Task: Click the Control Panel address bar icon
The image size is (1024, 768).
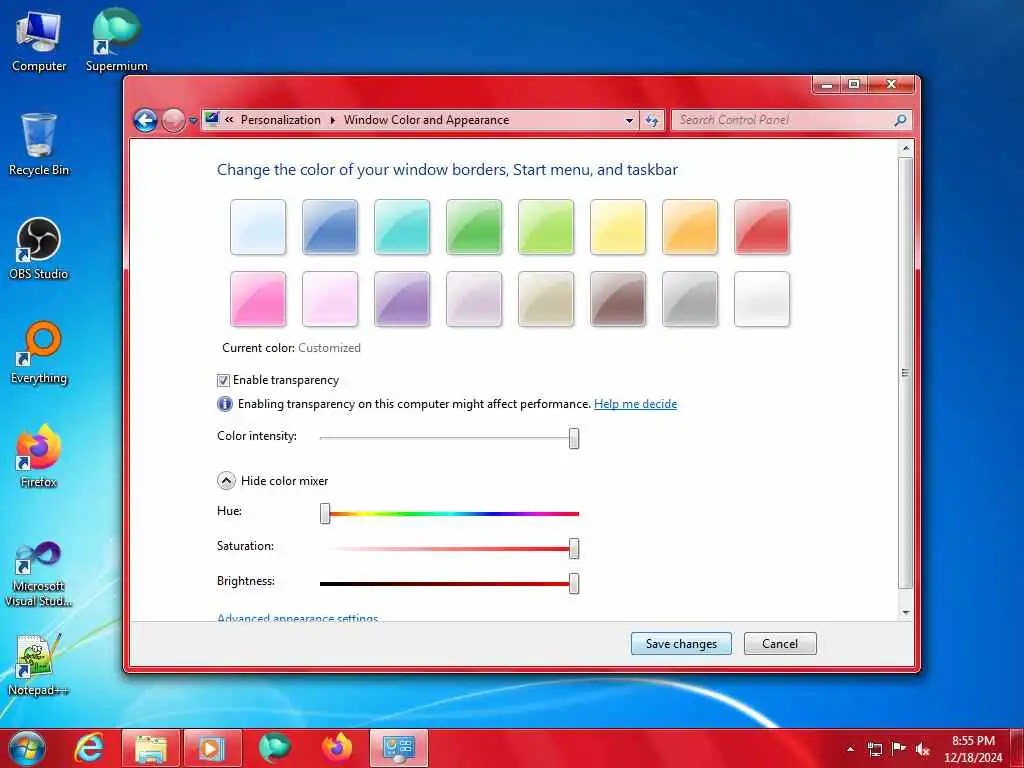Action: (212, 120)
